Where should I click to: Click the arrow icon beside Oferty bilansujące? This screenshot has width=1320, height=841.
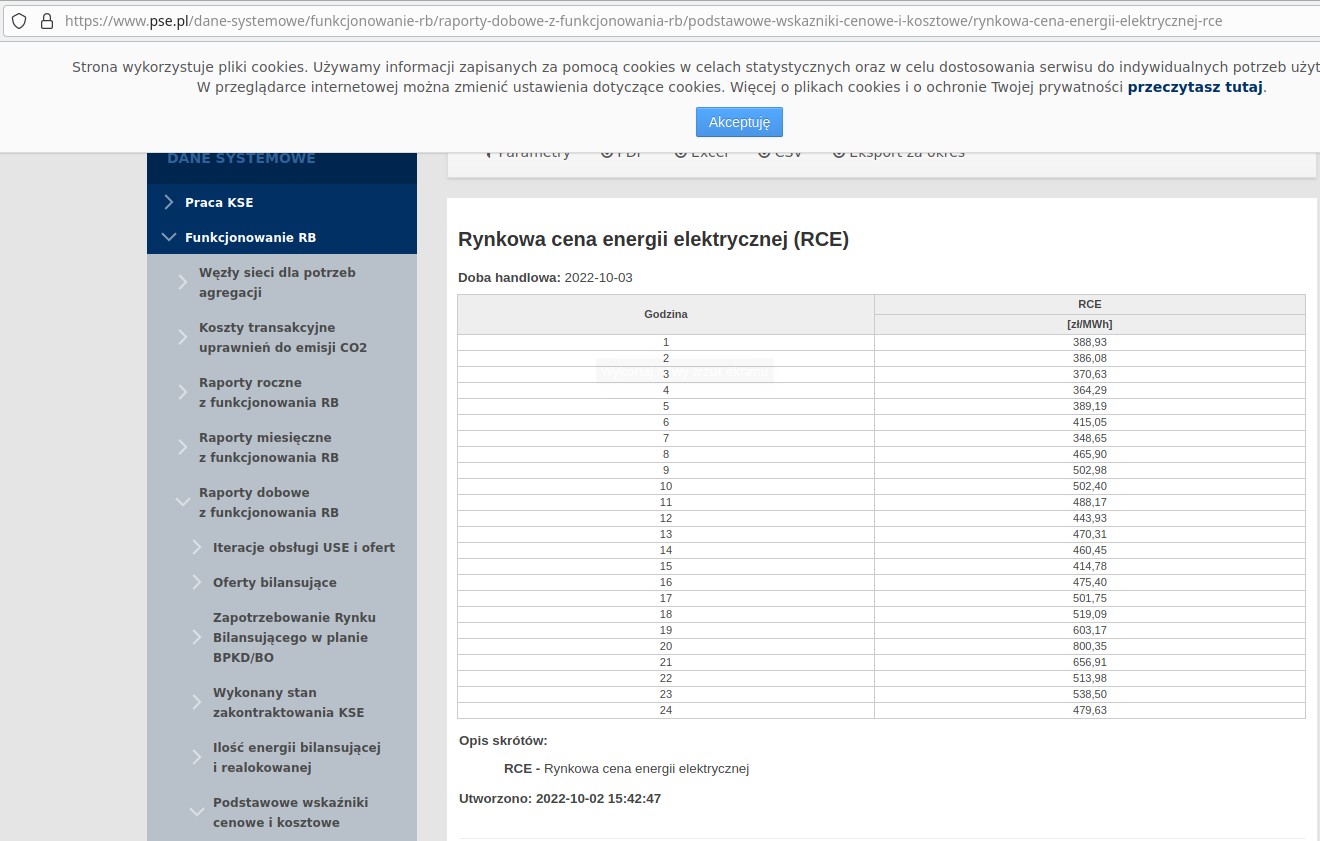point(197,582)
